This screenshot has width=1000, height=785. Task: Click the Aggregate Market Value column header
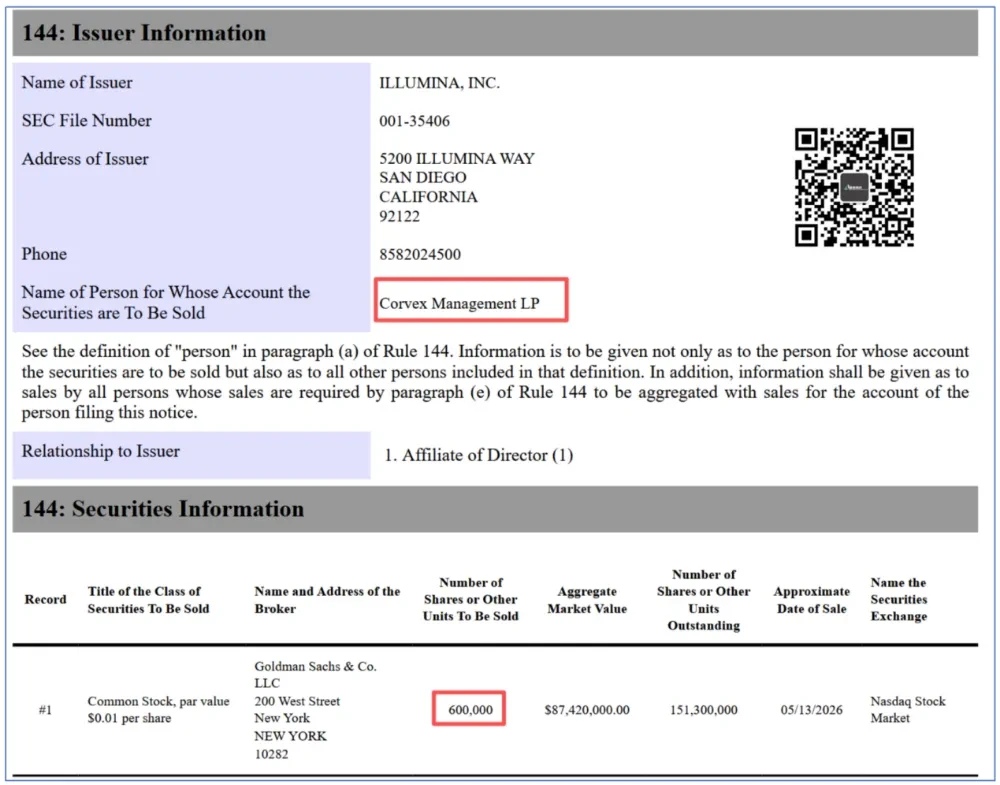click(x=587, y=600)
